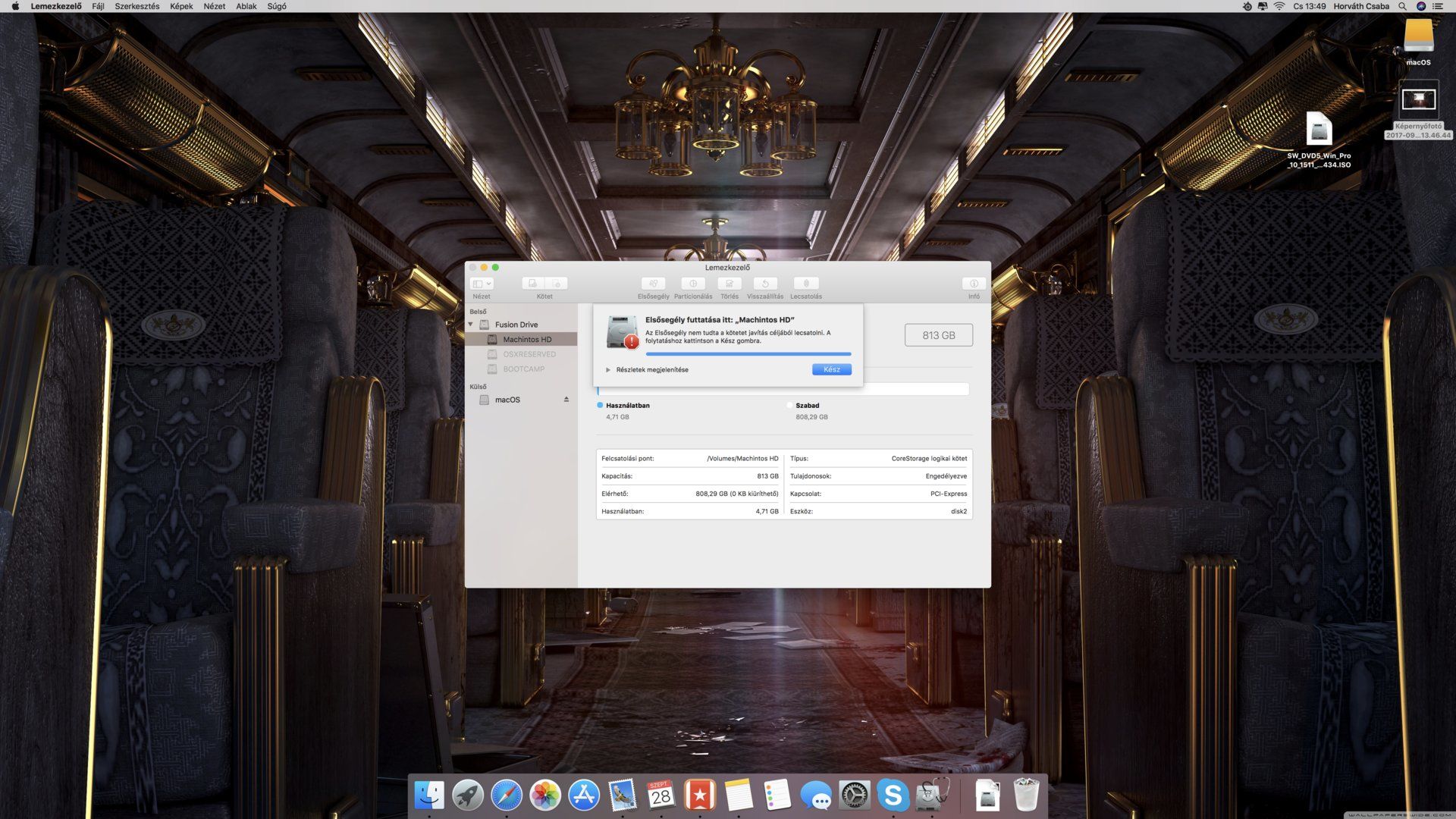Open the Spotlight search icon in menu bar
This screenshot has width=1456, height=819.
1402,6
